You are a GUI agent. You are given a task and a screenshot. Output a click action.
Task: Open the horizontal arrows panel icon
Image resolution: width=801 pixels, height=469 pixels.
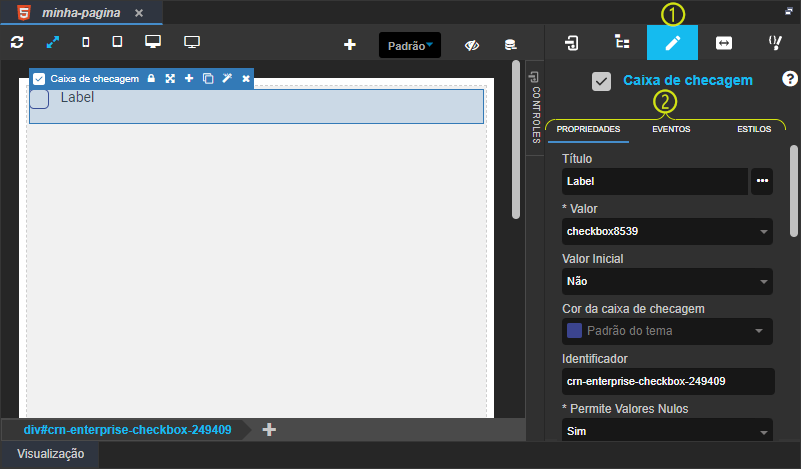click(724, 43)
